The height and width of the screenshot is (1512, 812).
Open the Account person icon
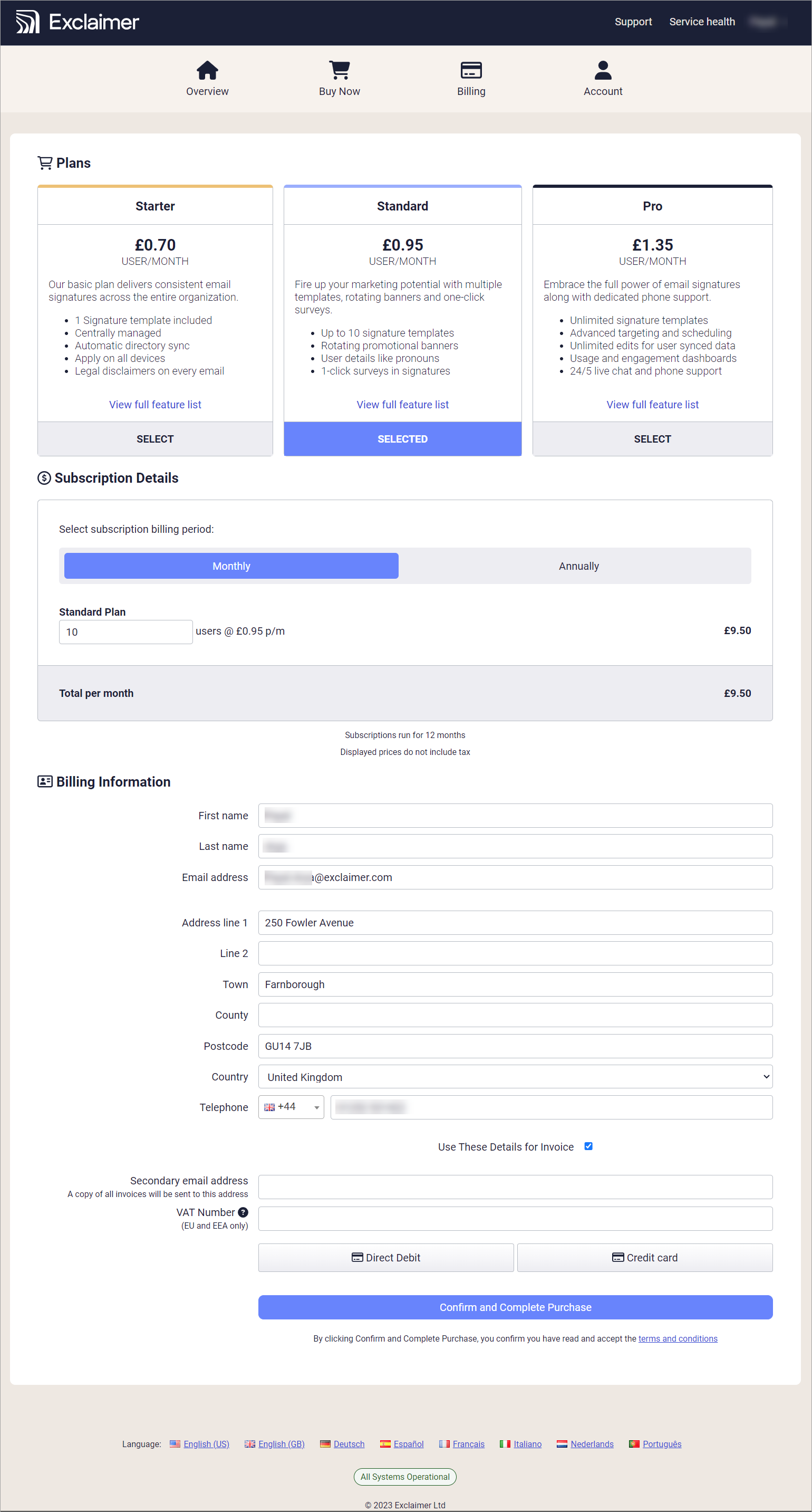point(603,71)
